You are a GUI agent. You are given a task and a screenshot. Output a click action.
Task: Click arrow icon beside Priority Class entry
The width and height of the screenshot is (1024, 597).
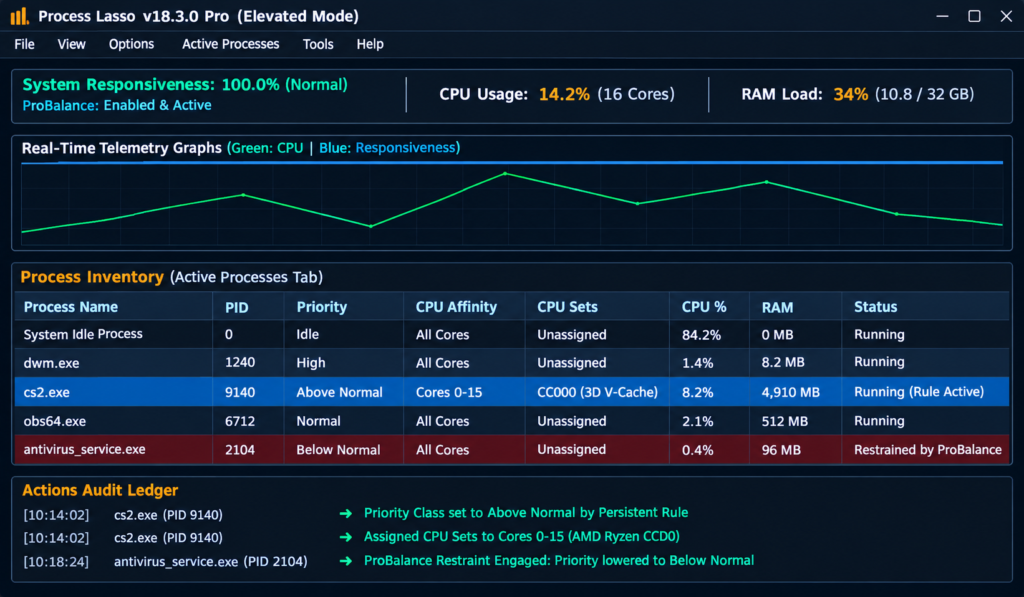tap(346, 513)
